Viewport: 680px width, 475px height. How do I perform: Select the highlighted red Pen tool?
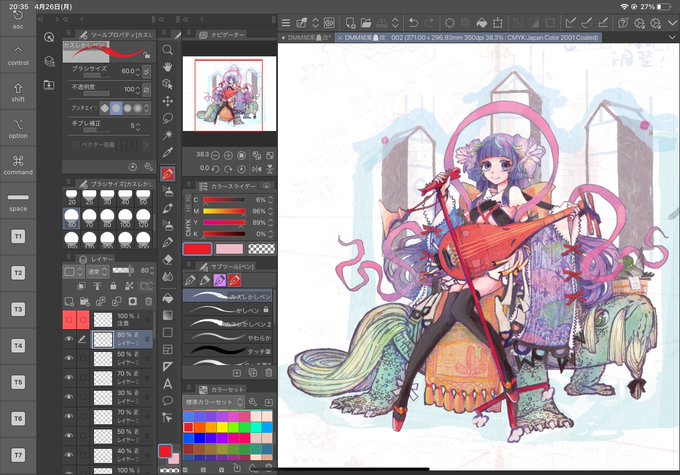point(167,174)
